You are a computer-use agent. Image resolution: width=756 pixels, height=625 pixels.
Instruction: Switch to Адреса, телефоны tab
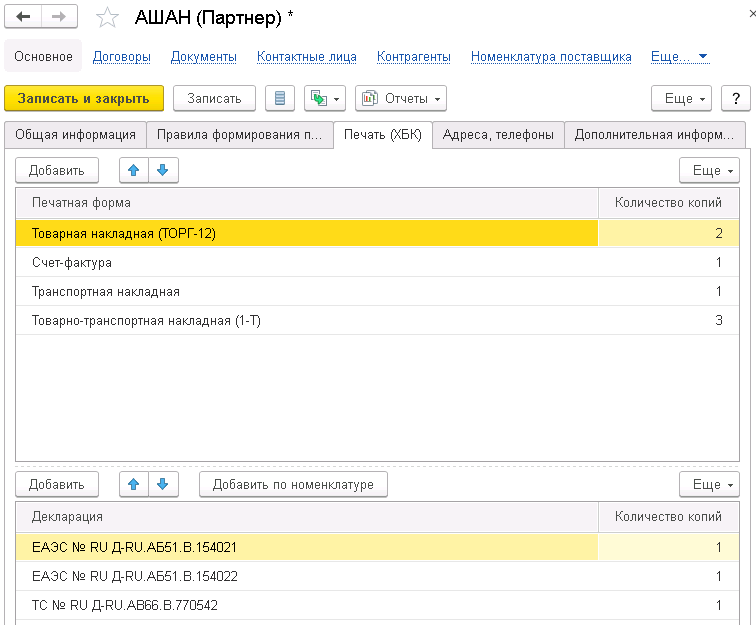coord(498,135)
